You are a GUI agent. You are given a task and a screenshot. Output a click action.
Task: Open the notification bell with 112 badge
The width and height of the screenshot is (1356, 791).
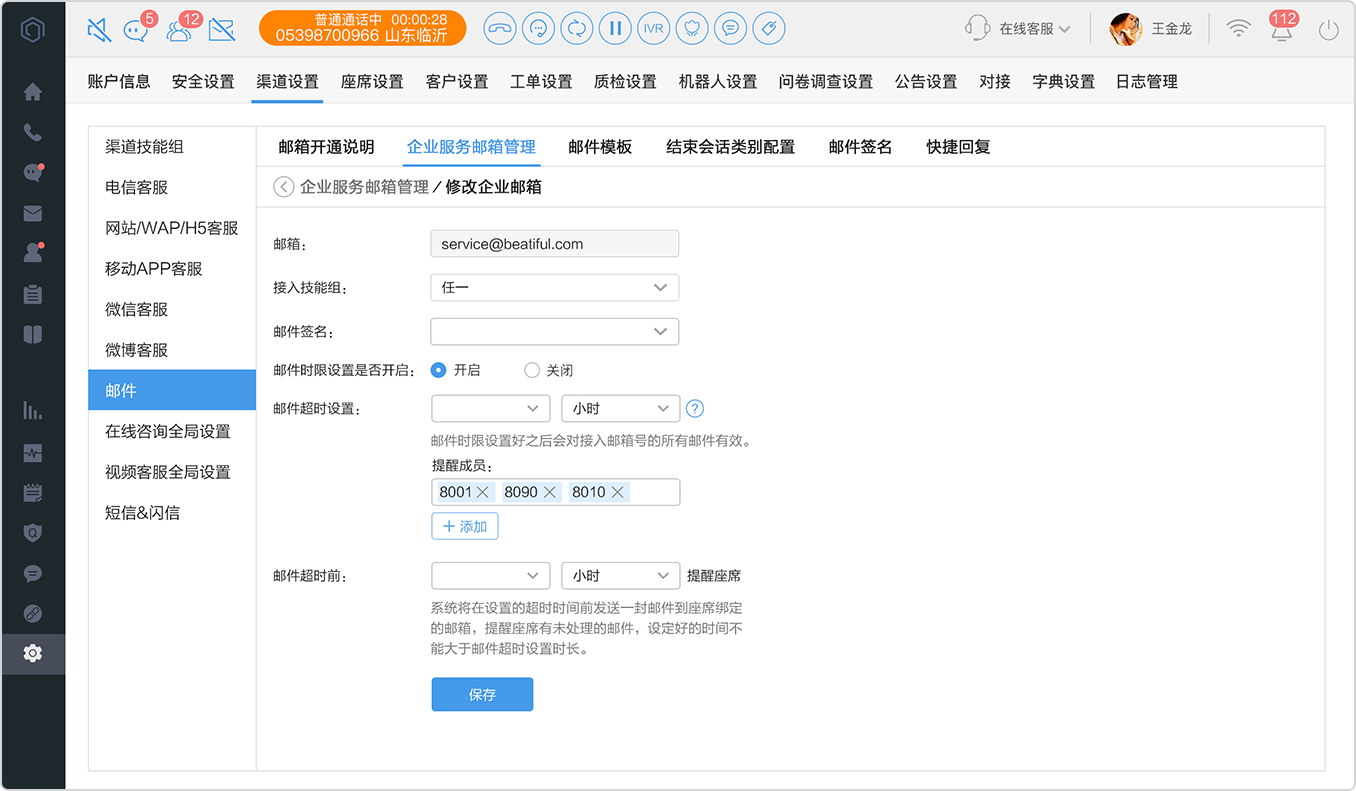click(x=1281, y=29)
